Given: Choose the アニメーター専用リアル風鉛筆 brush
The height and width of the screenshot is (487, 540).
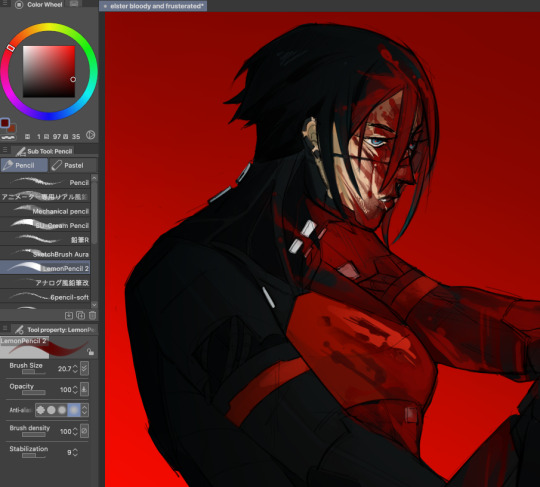Looking at the screenshot, I should 45,196.
